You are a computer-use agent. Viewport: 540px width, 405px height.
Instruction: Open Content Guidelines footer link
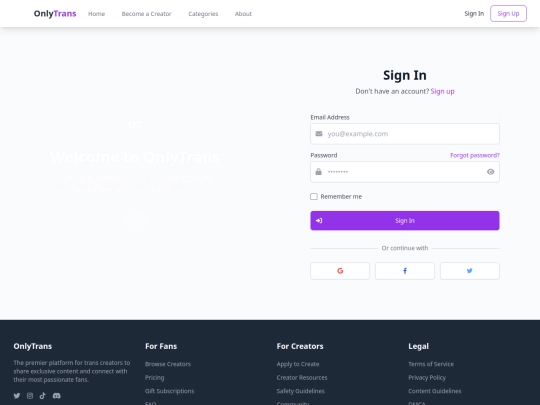435,391
